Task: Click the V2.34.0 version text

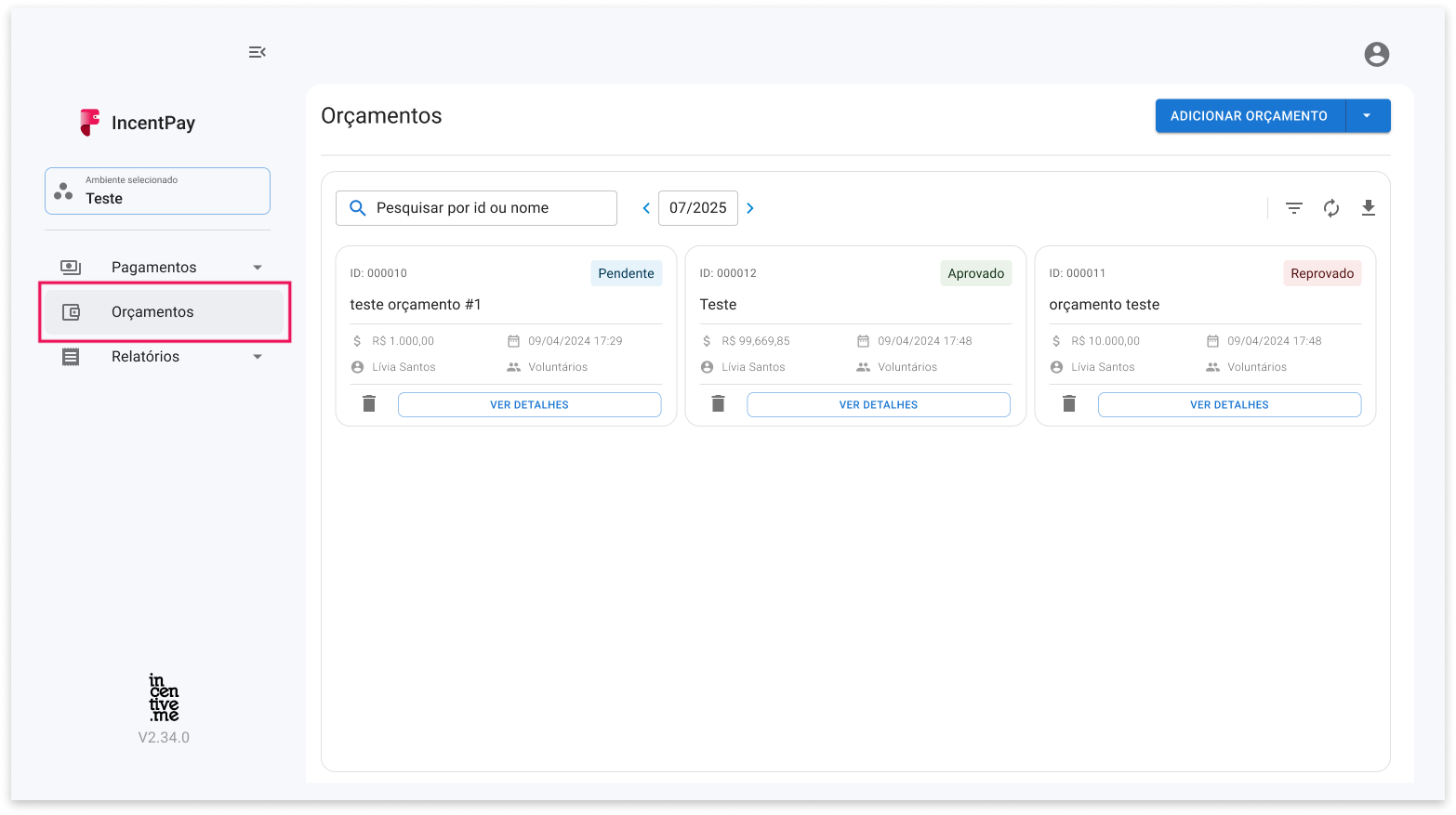Action: [x=164, y=738]
